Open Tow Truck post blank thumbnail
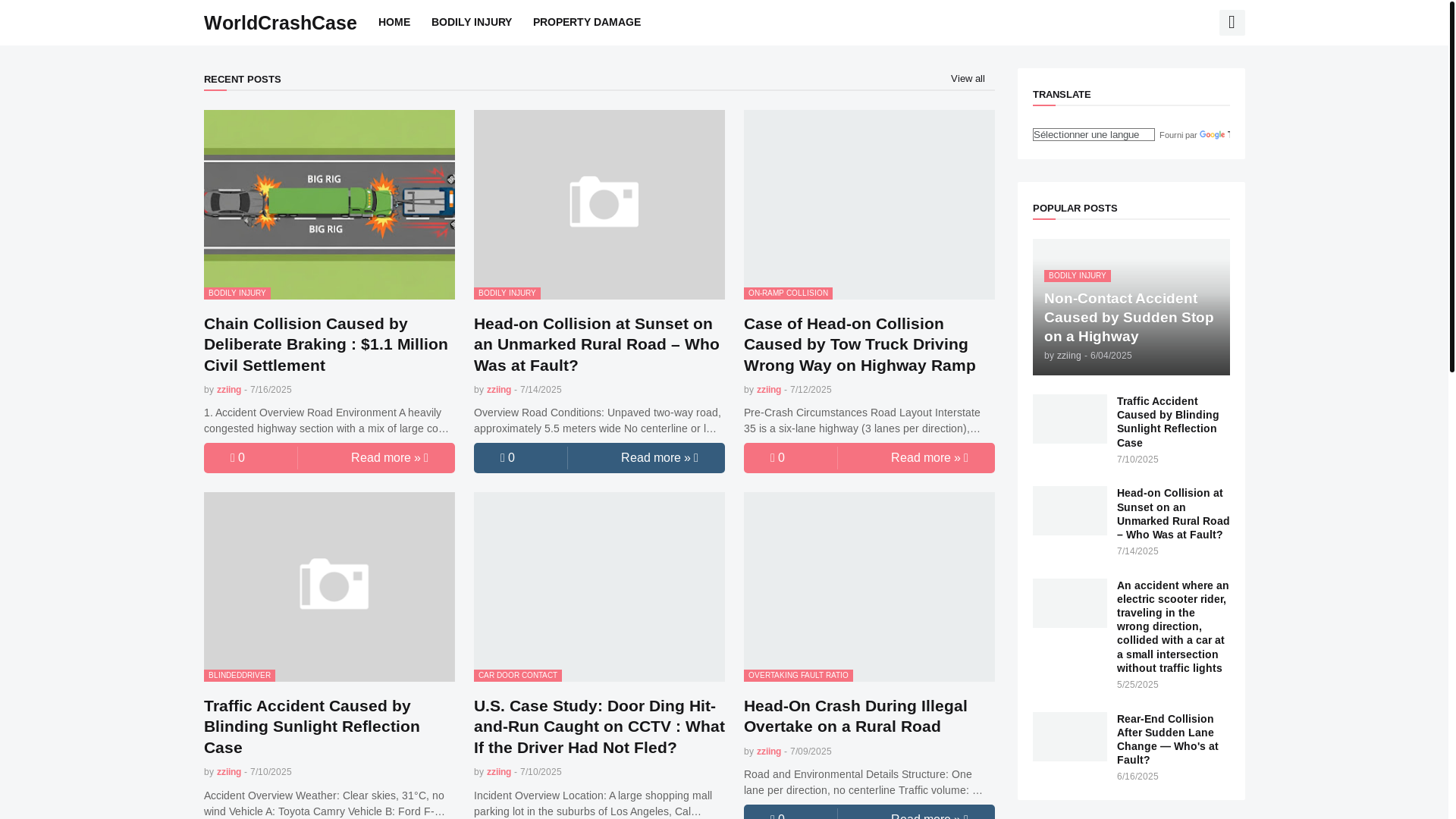 click(x=869, y=205)
